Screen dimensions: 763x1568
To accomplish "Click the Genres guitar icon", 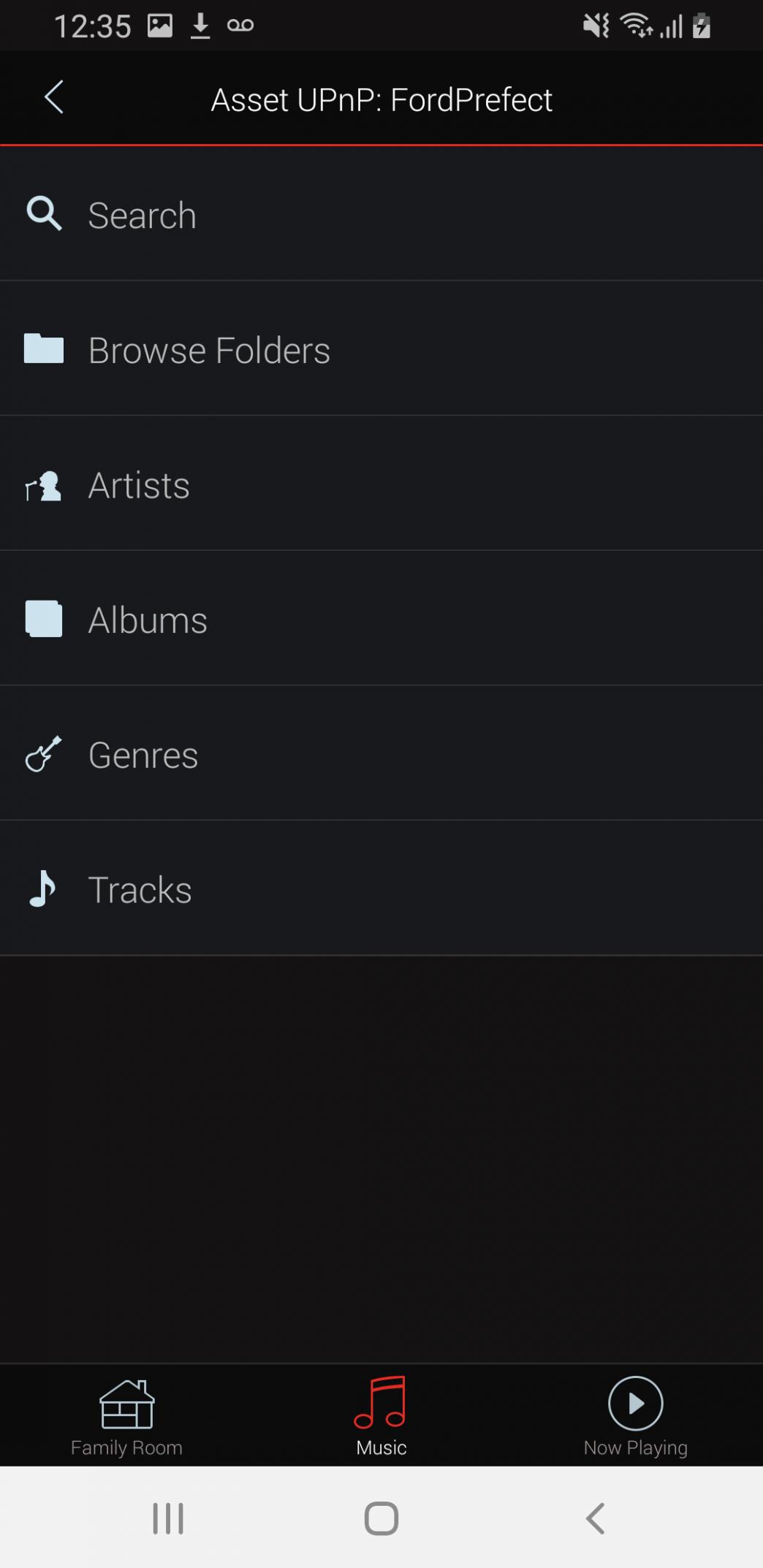I will click(44, 754).
